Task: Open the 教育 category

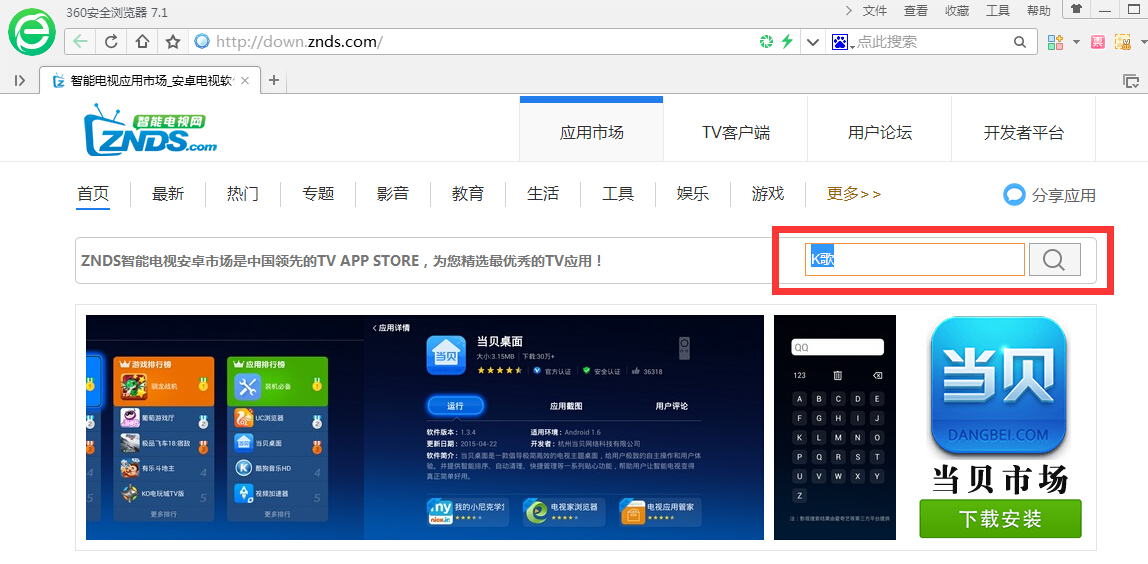Action: click(x=468, y=194)
